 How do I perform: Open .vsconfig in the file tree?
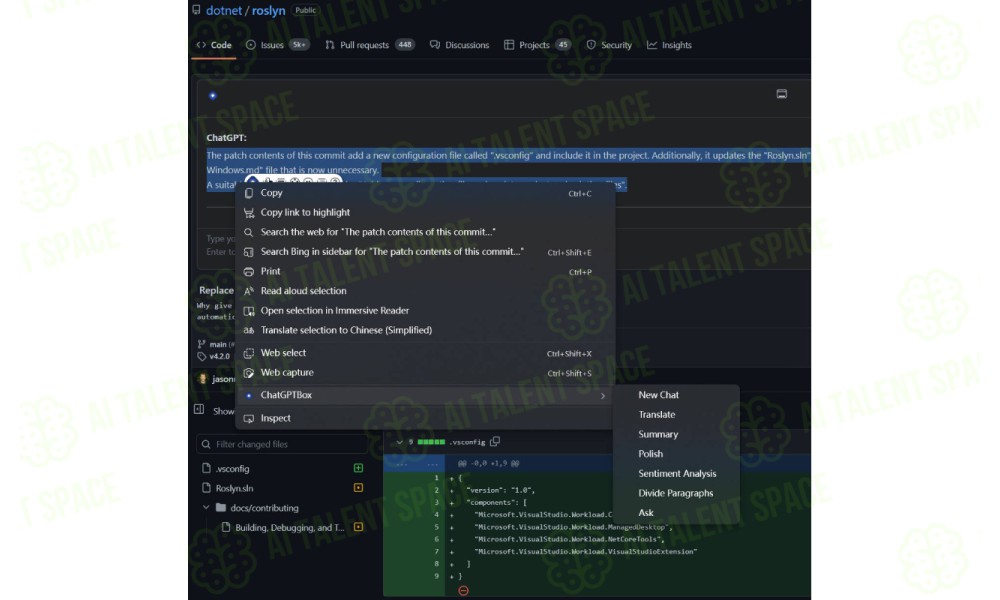coord(232,469)
